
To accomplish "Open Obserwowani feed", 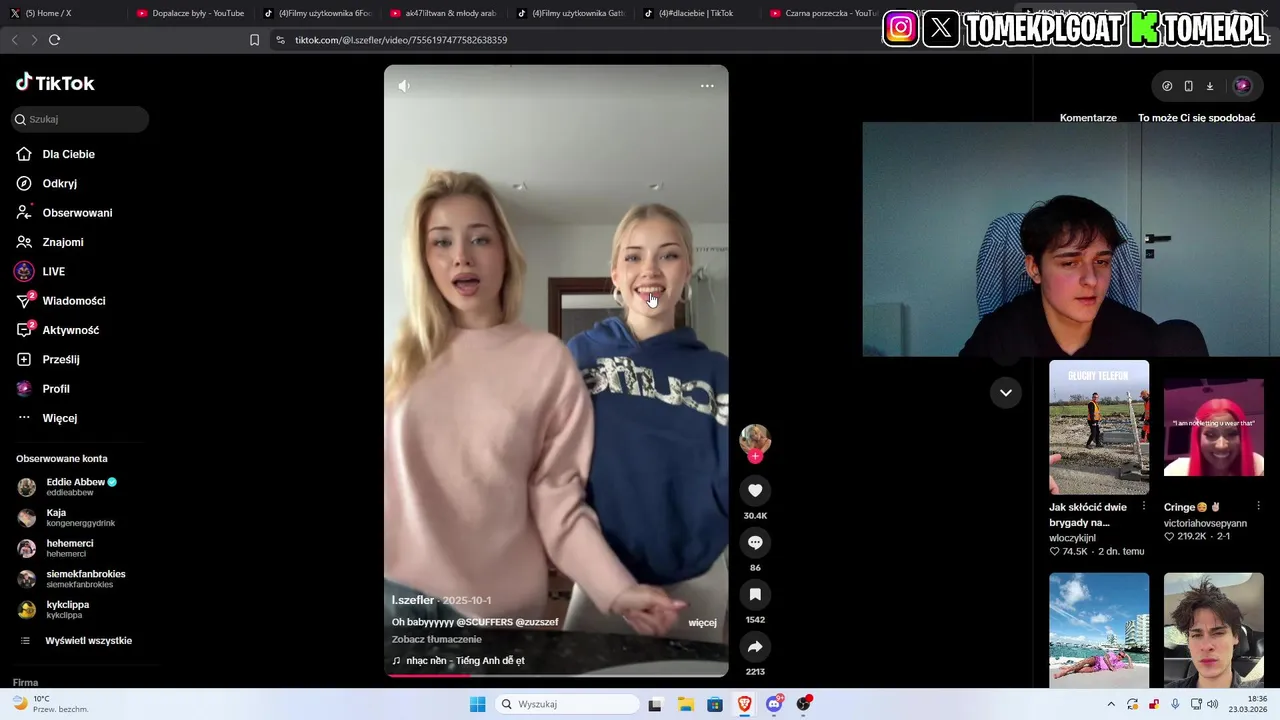I will (64, 213).
